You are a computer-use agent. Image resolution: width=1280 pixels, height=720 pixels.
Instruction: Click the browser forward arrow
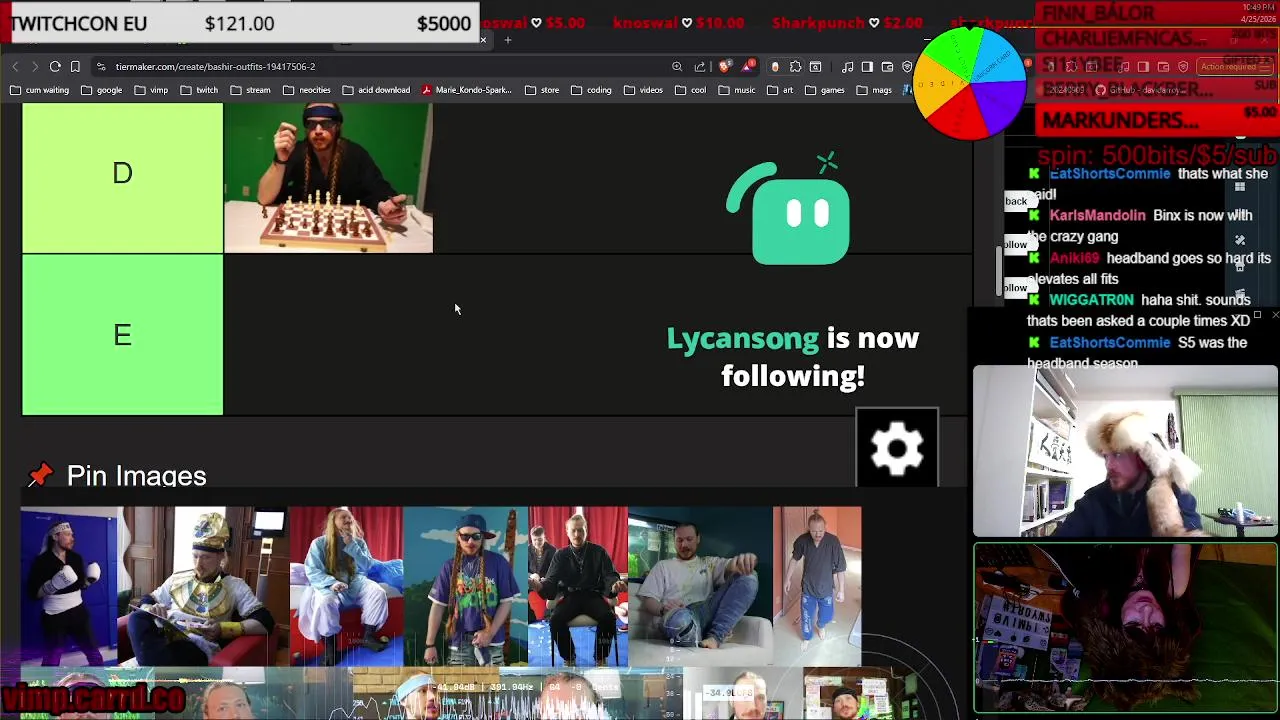click(x=34, y=66)
